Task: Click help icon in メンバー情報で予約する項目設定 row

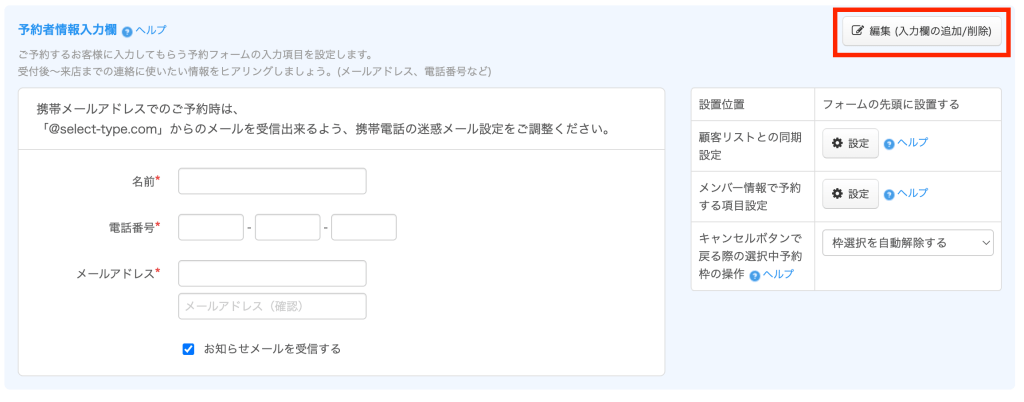Action: pos(889,194)
